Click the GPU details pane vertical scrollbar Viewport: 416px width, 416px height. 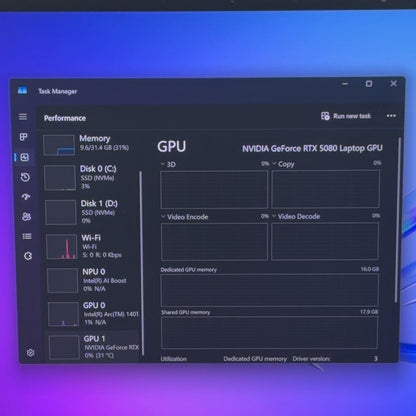397,220
